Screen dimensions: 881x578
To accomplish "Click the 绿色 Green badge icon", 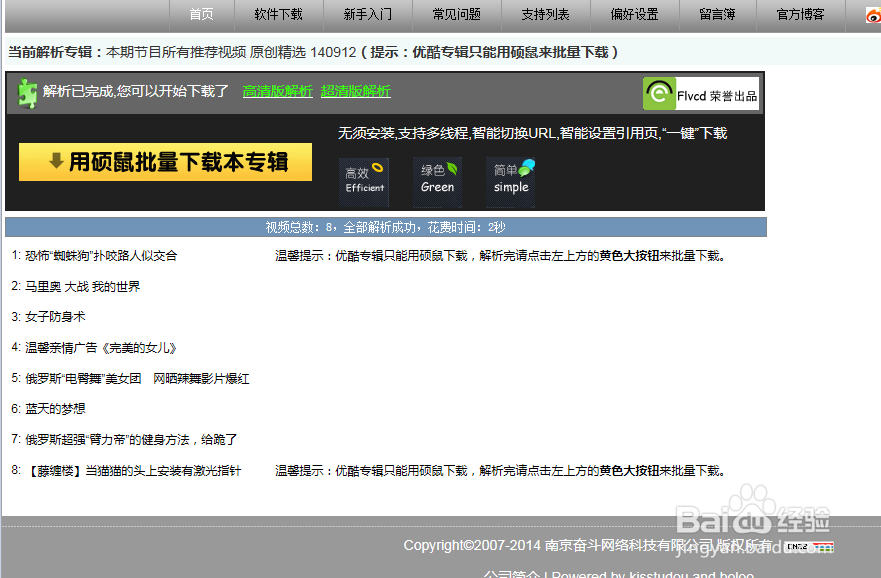I will click(x=438, y=181).
